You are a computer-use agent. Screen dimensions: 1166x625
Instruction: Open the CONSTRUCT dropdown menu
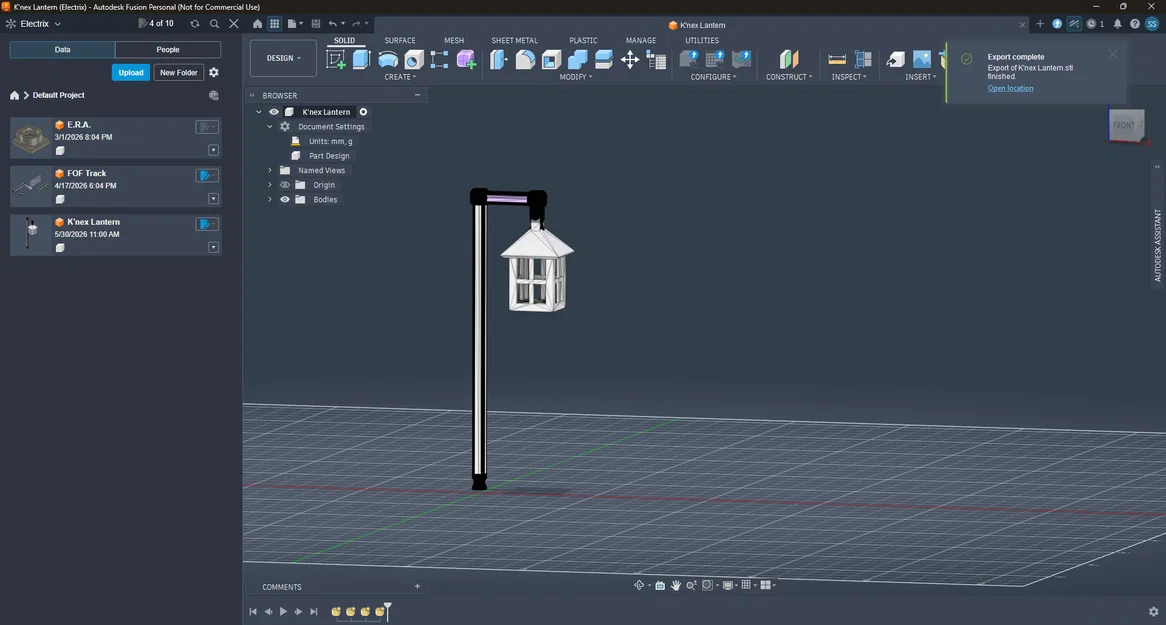789,77
